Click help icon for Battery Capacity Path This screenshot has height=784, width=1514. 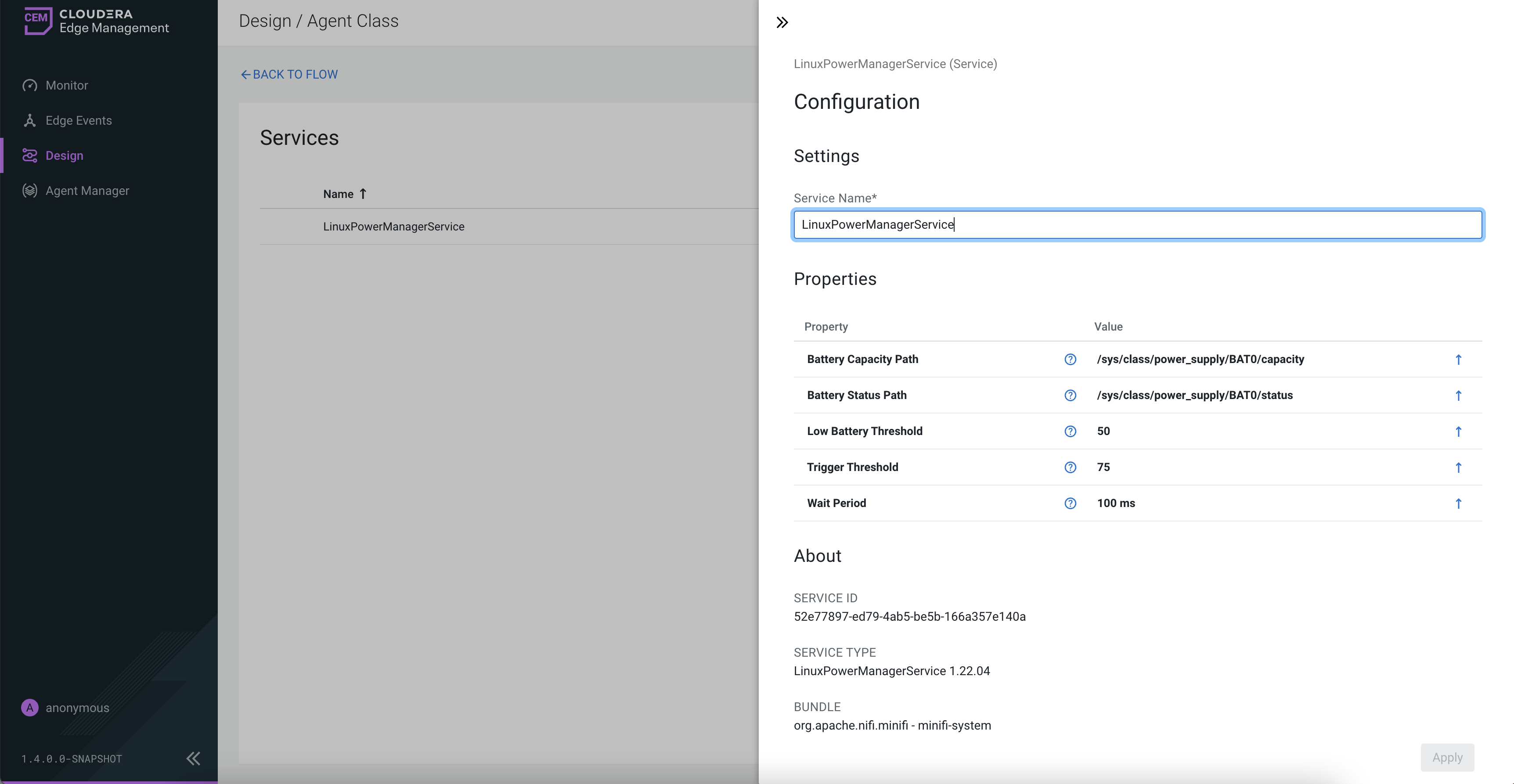[1070, 359]
